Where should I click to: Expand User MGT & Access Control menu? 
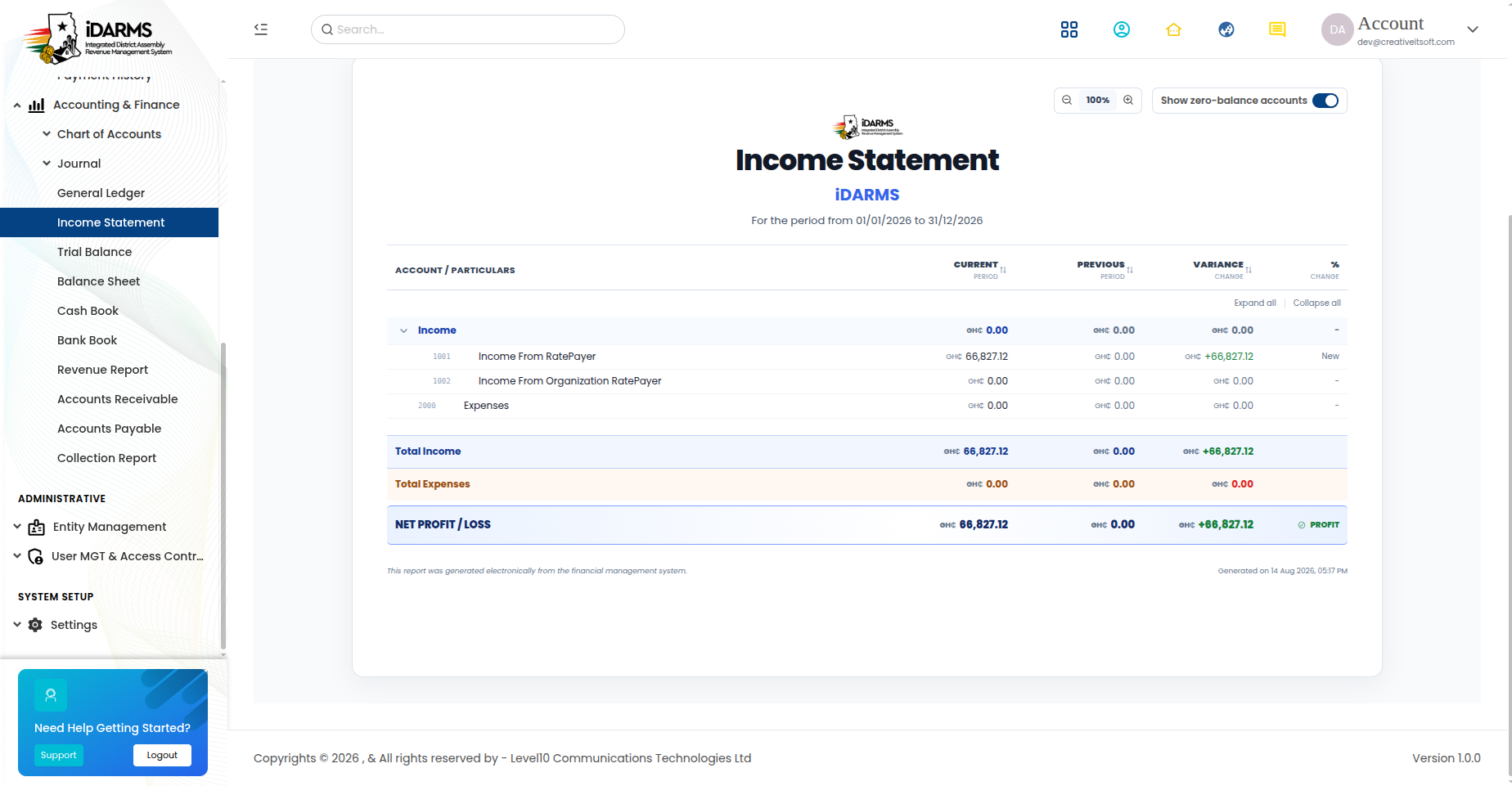tap(17, 556)
